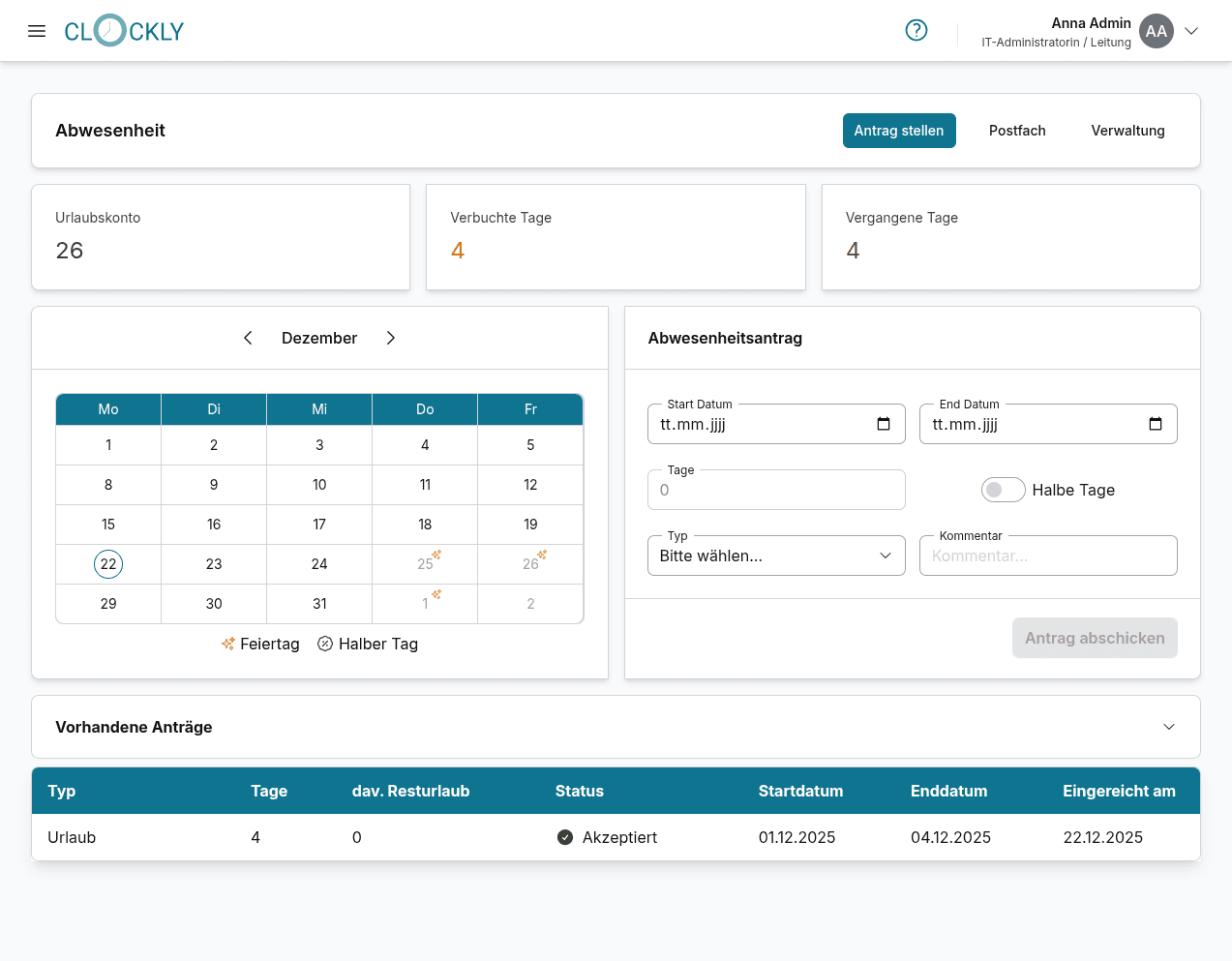
Task: Expand the user account dropdown chevron
Action: pyautogui.click(x=1191, y=31)
